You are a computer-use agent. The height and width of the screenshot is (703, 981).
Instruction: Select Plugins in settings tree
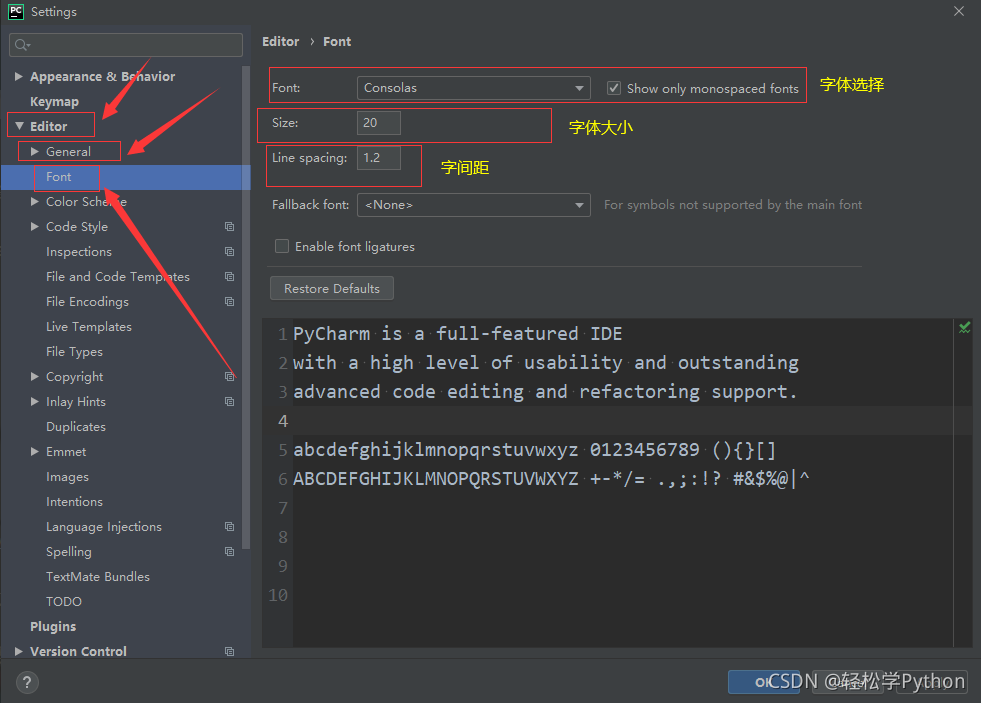[x=53, y=627]
